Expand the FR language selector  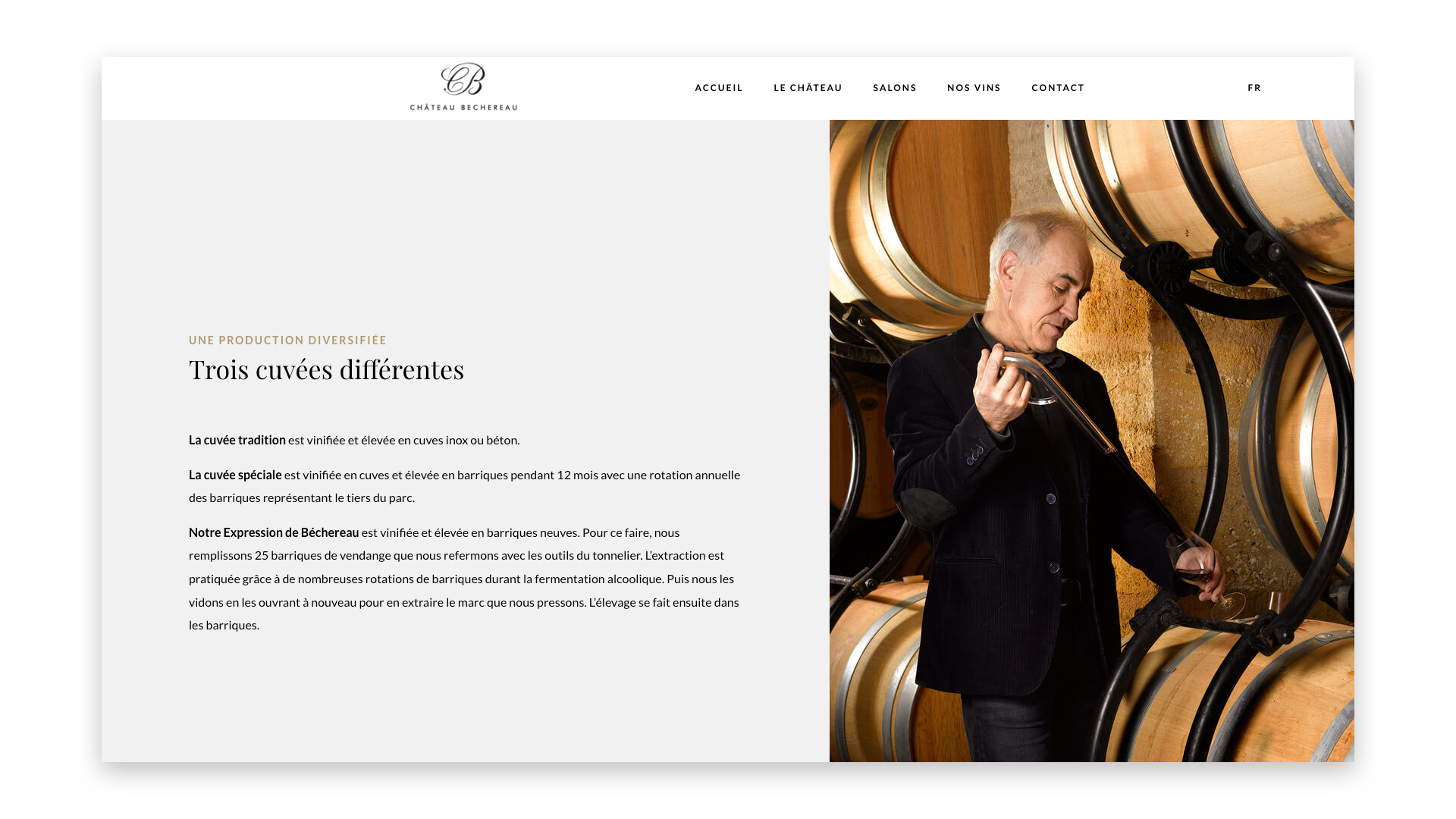1254,88
